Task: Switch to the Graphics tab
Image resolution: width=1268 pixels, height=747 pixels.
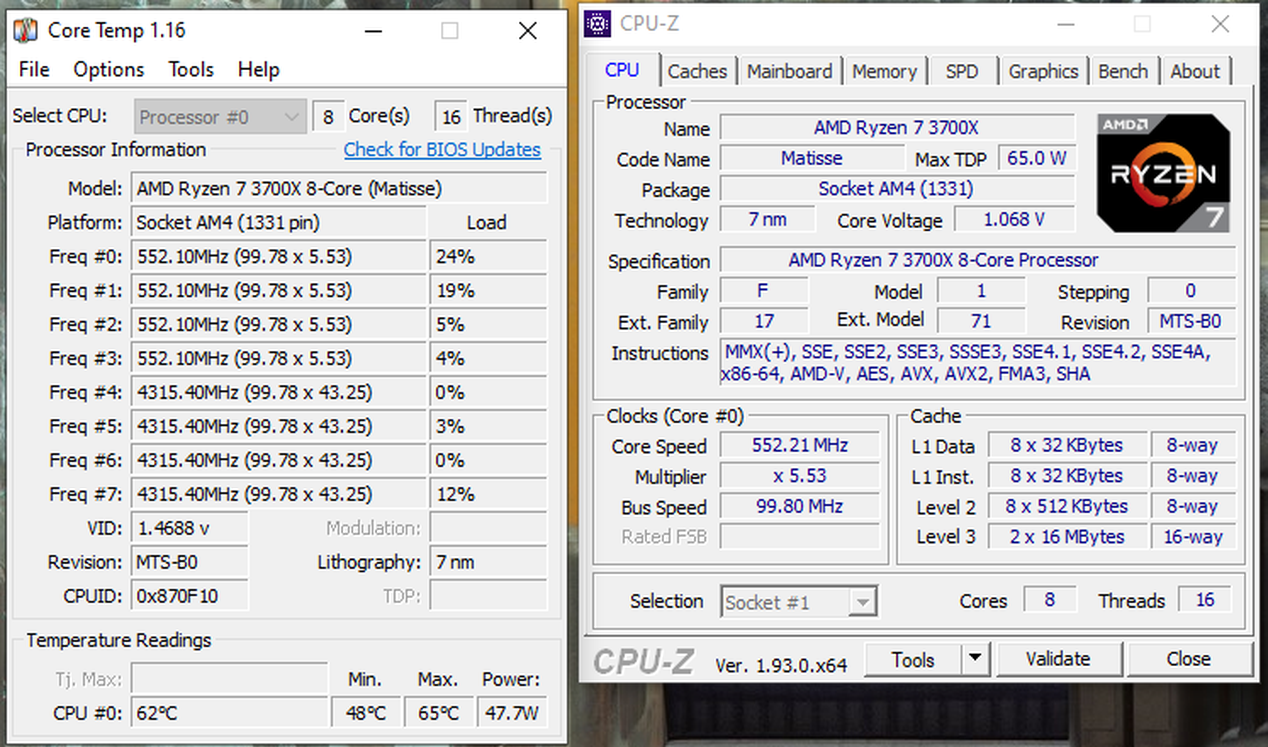Action: [x=1043, y=71]
